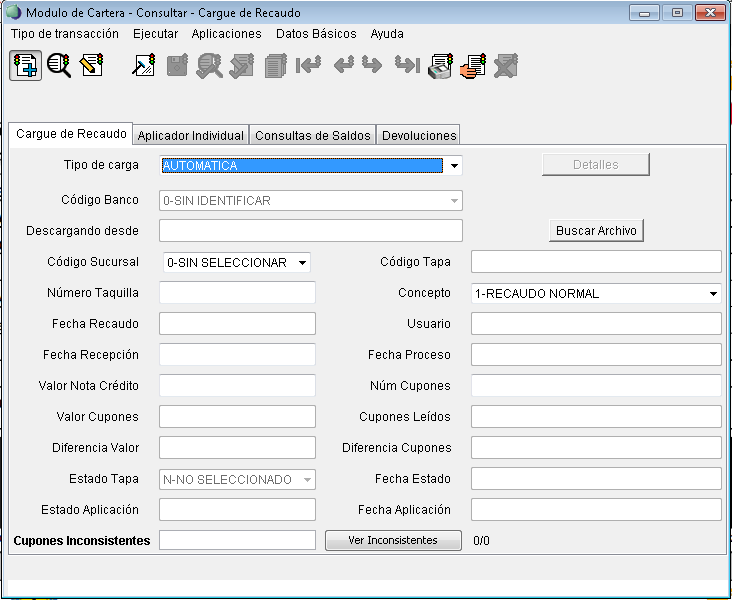This screenshot has height=600, width=732.
Task: Expand the Tipo de carga dropdown
Action: [x=453, y=166]
